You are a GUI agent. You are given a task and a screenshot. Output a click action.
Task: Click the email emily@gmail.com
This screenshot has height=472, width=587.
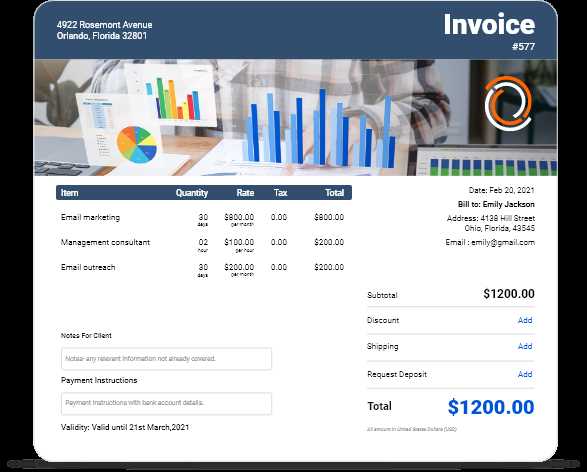(503, 243)
